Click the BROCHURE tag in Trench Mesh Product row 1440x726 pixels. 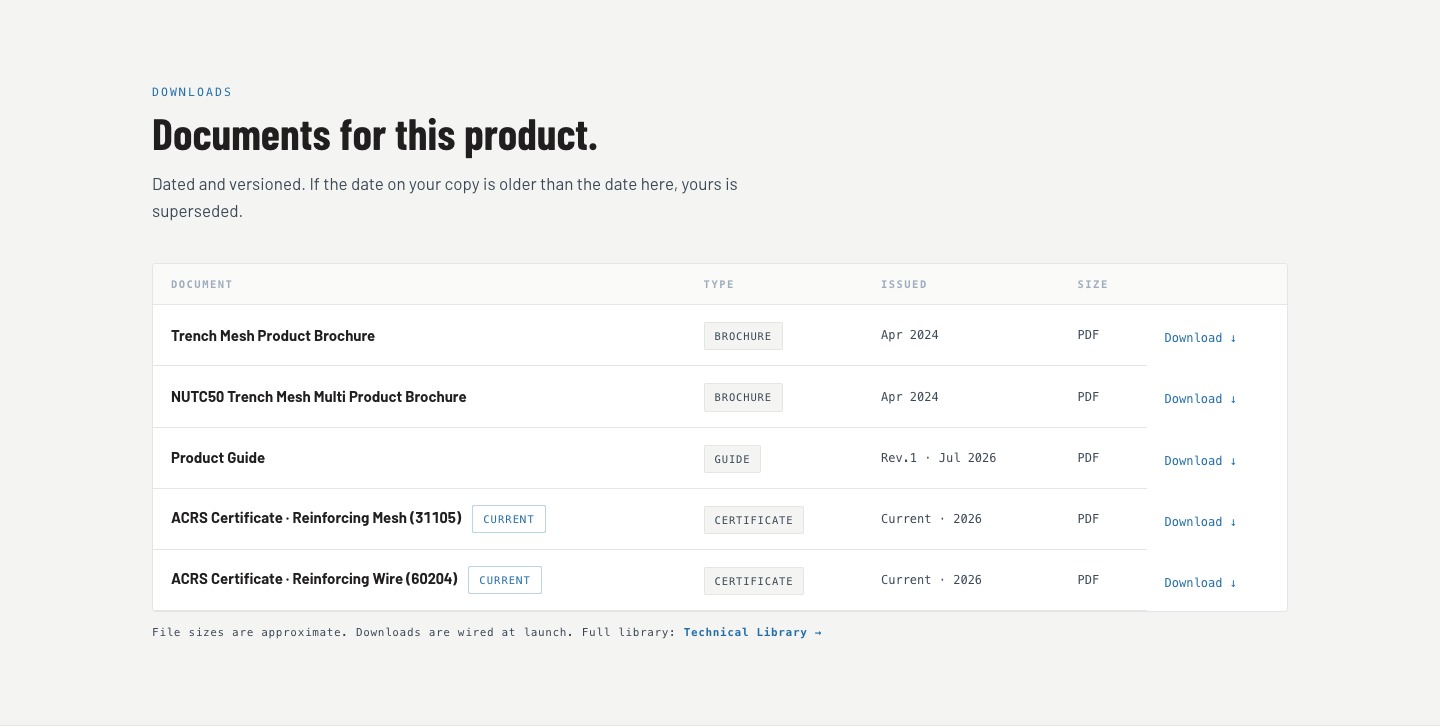(743, 336)
